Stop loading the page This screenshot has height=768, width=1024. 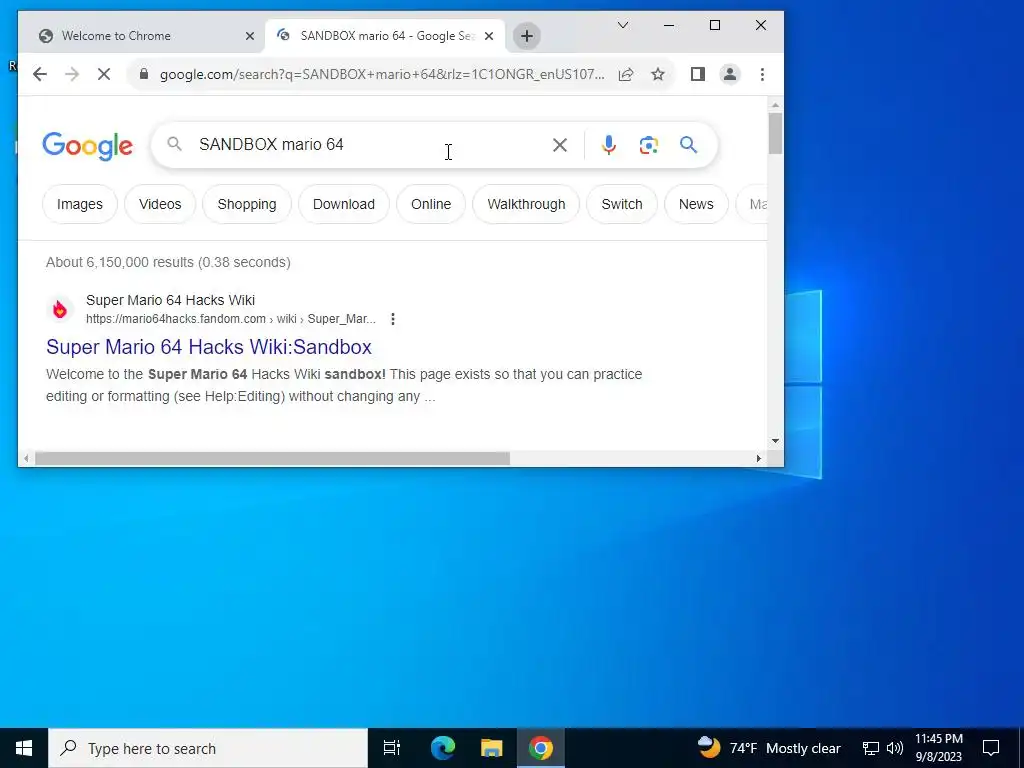click(x=104, y=74)
